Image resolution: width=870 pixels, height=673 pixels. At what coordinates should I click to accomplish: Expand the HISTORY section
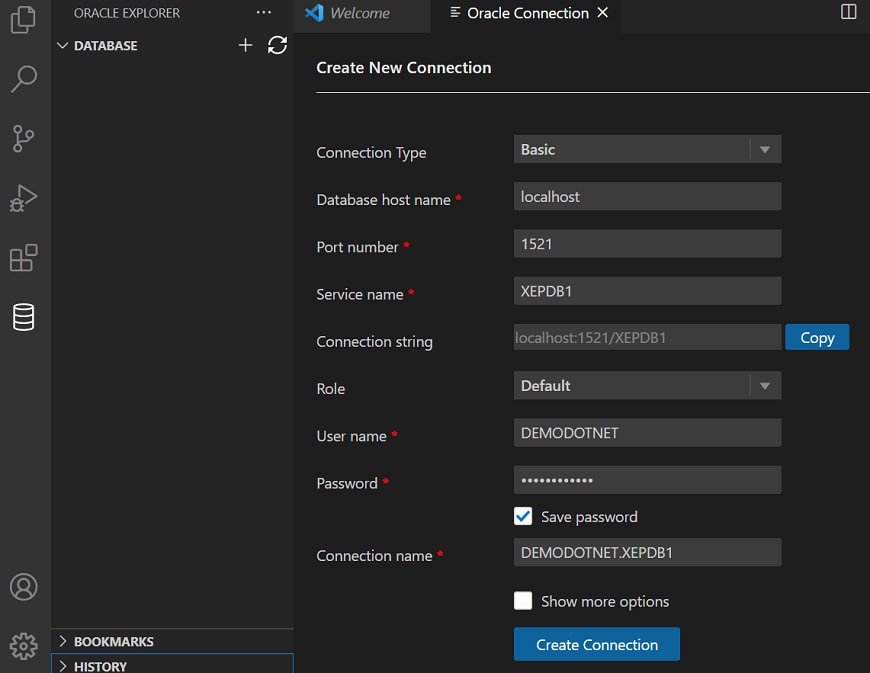tap(100, 666)
